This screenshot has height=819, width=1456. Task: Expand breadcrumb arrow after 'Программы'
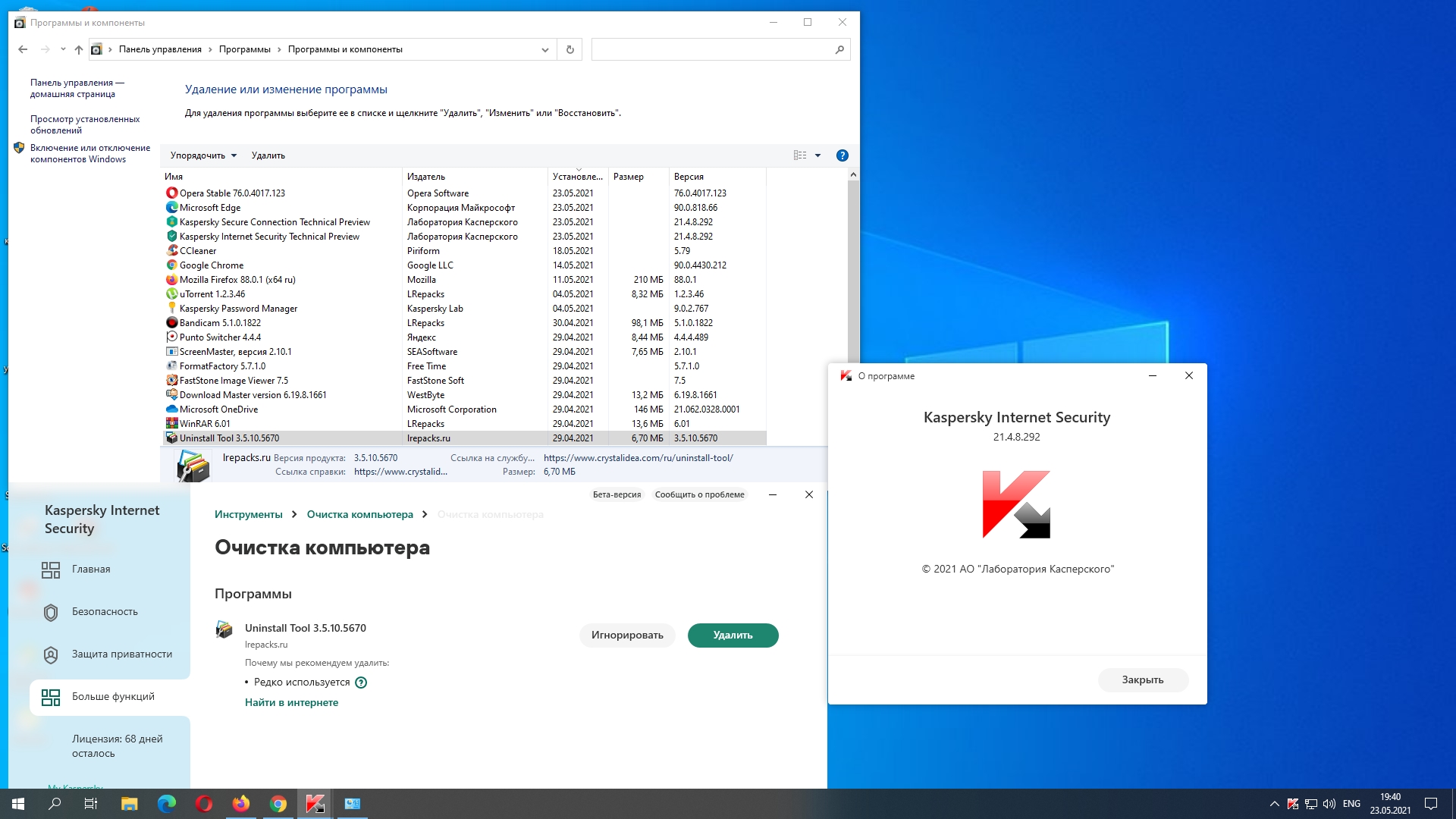click(x=279, y=49)
